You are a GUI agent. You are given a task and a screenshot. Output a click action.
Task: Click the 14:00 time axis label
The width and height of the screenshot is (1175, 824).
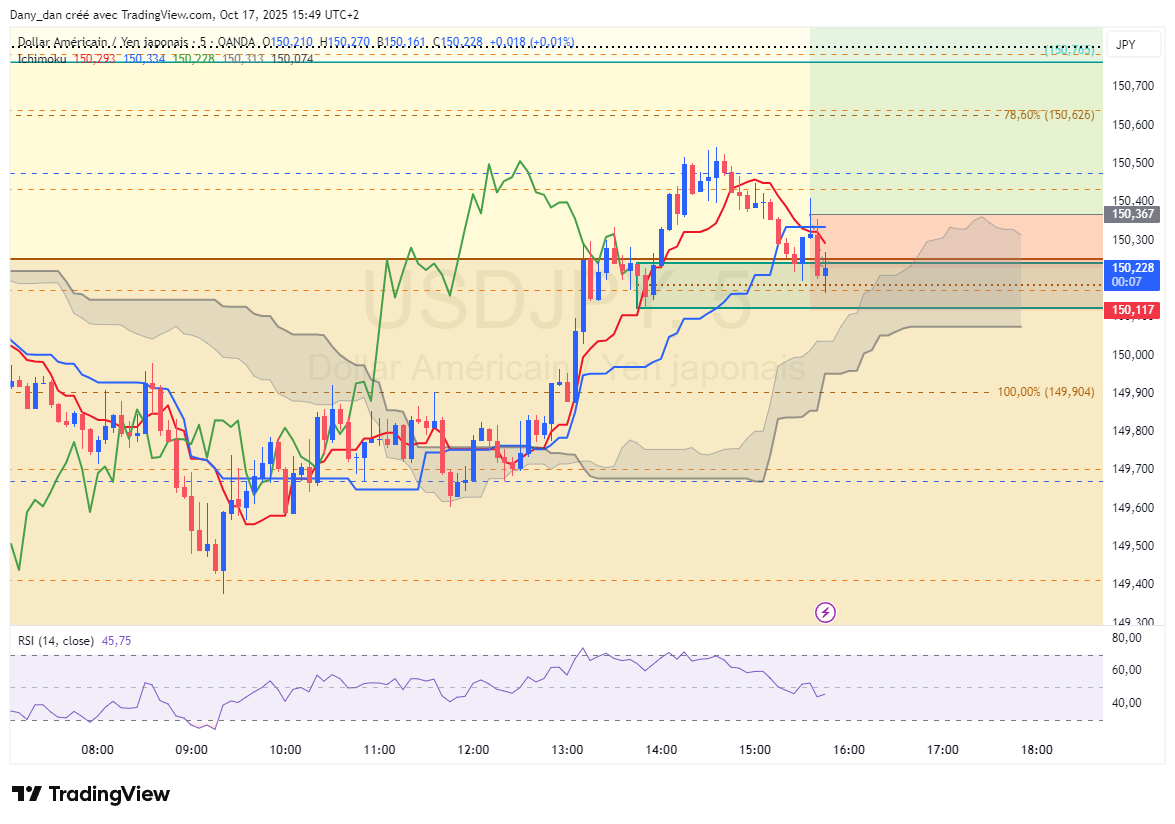pyautogui.click(x=661, y=751)
